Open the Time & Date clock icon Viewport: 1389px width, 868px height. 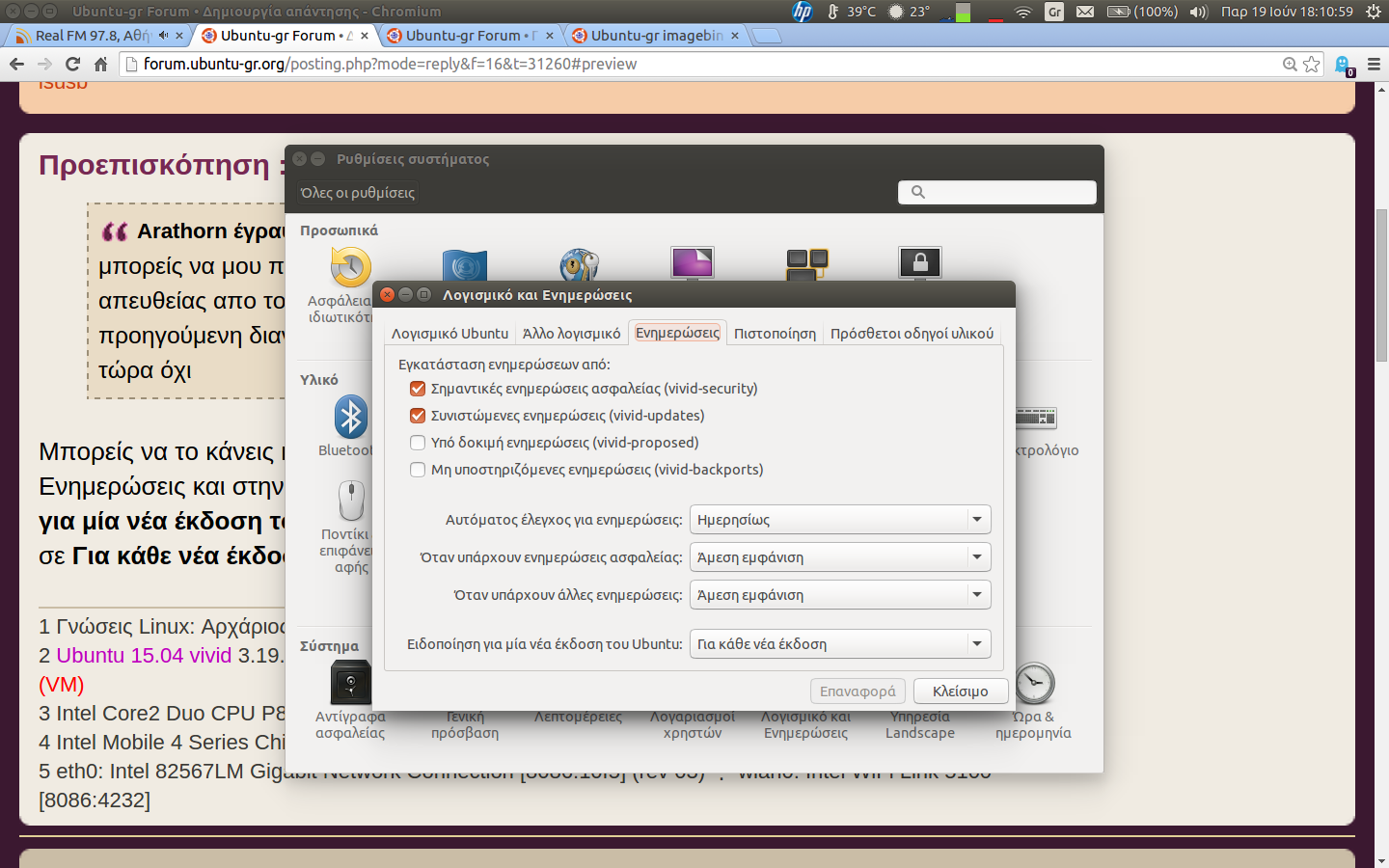[1034, 683]
